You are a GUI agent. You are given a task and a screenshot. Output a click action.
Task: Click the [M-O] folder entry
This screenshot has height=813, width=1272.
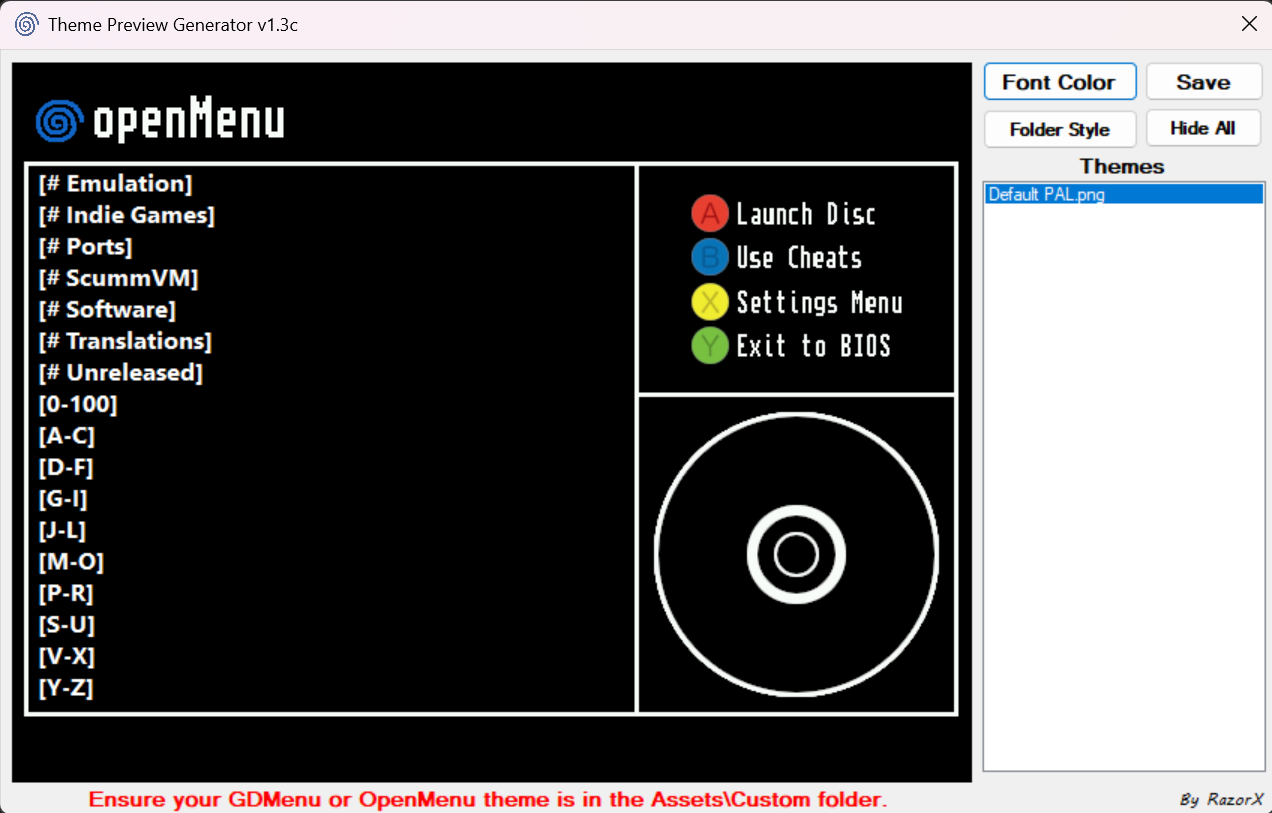[71, 562]
